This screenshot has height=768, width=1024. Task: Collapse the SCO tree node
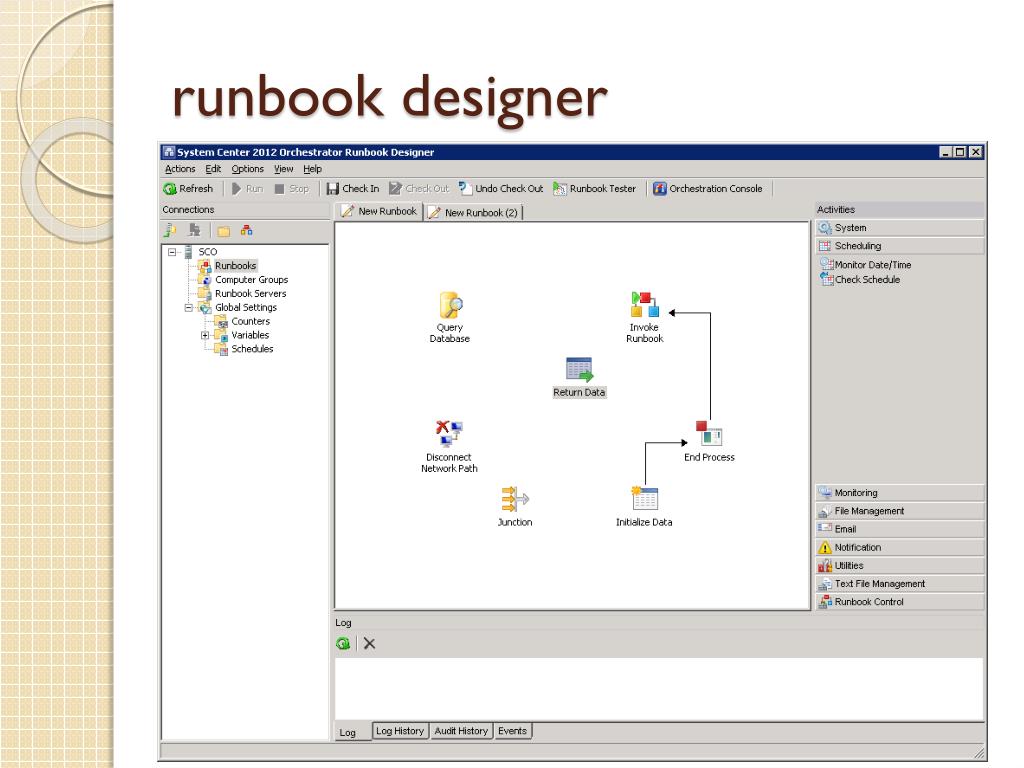click(172, 252)
